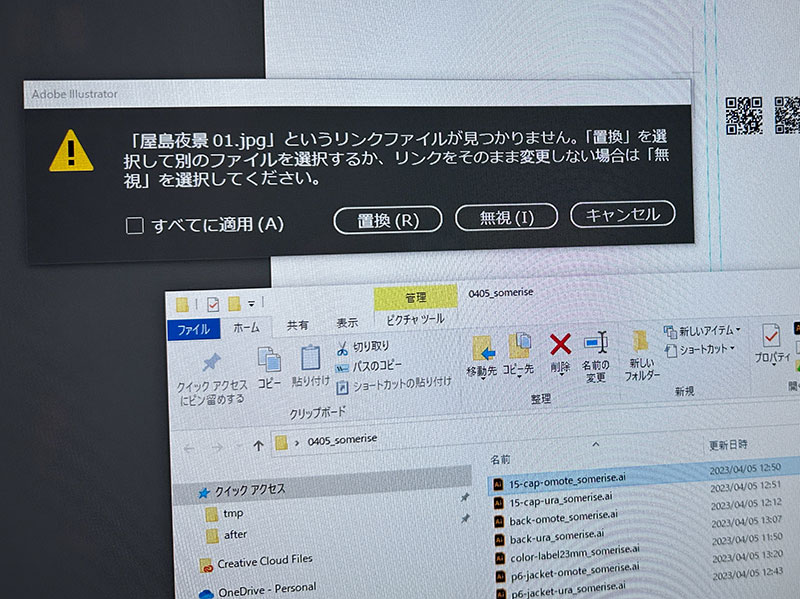
Task: Sort files by the 名前 column header
Action: [x=500, y=460]
